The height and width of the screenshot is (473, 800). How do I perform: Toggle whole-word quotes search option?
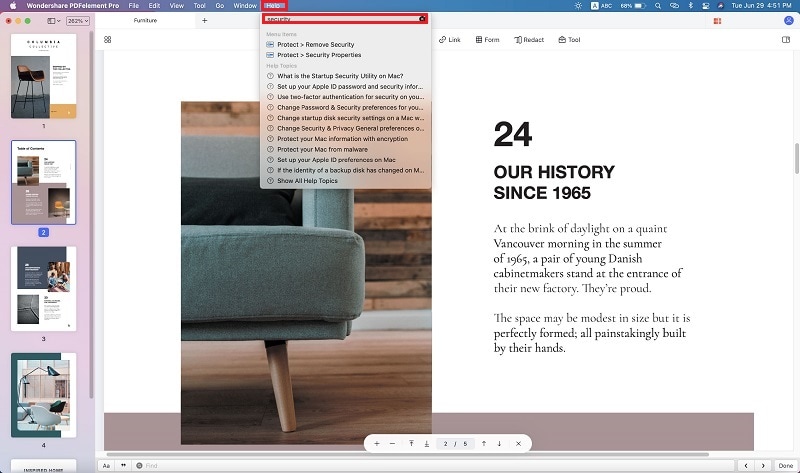click(123, 465)
